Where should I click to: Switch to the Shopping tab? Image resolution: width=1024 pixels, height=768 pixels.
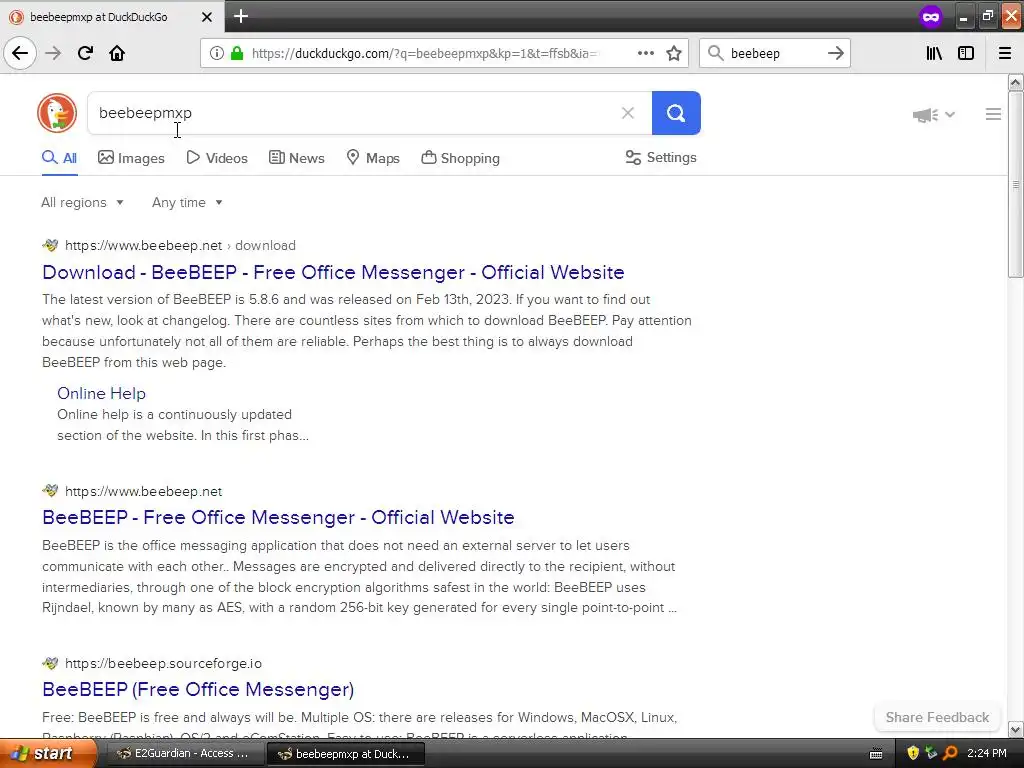click(x=460, y=158)
